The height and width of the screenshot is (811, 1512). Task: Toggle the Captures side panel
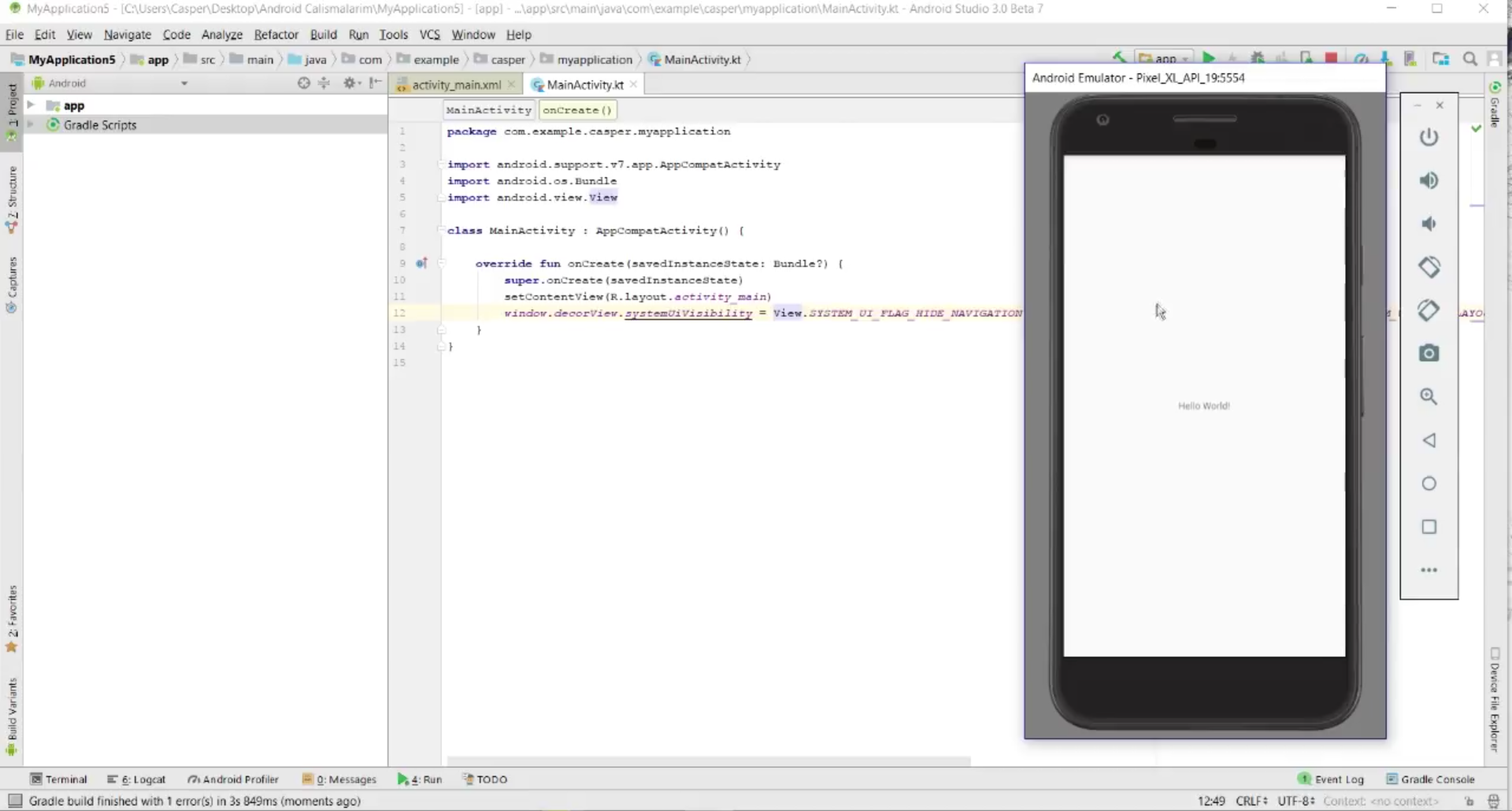pyautogui.click(x=12, y=285)
